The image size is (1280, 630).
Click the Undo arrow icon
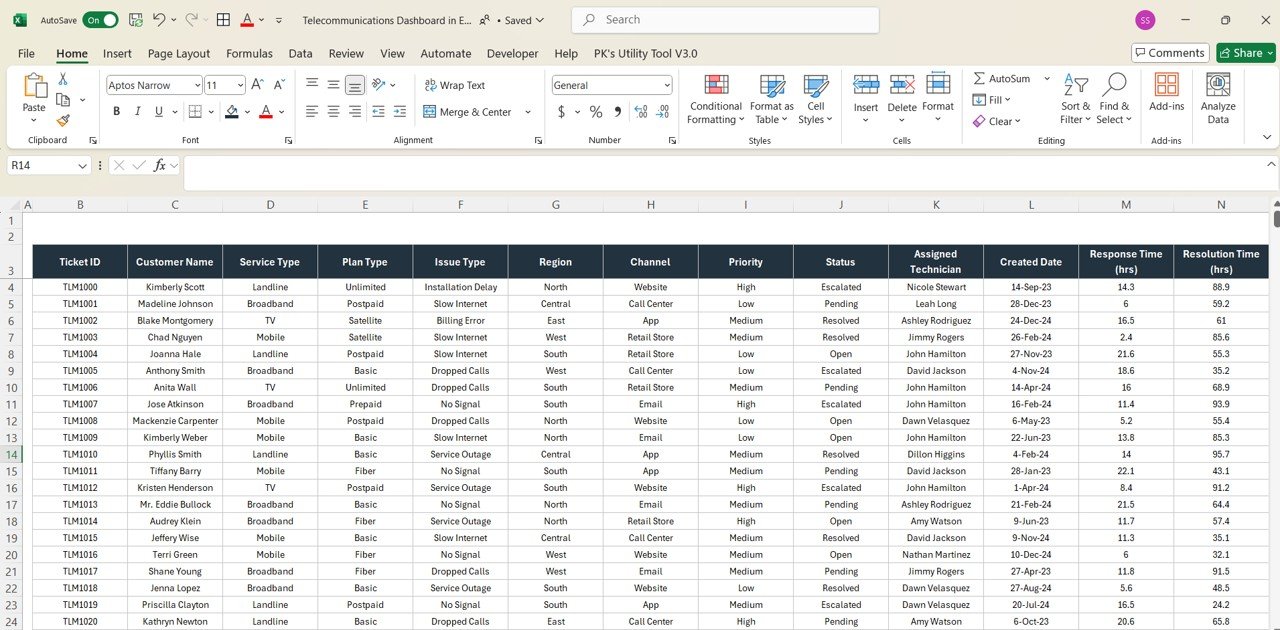tap(161, 20)
